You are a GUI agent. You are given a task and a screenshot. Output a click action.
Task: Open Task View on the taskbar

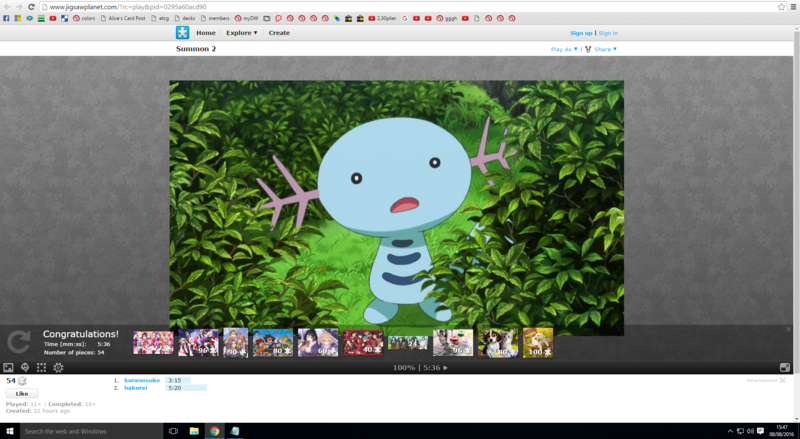point(173,431)
